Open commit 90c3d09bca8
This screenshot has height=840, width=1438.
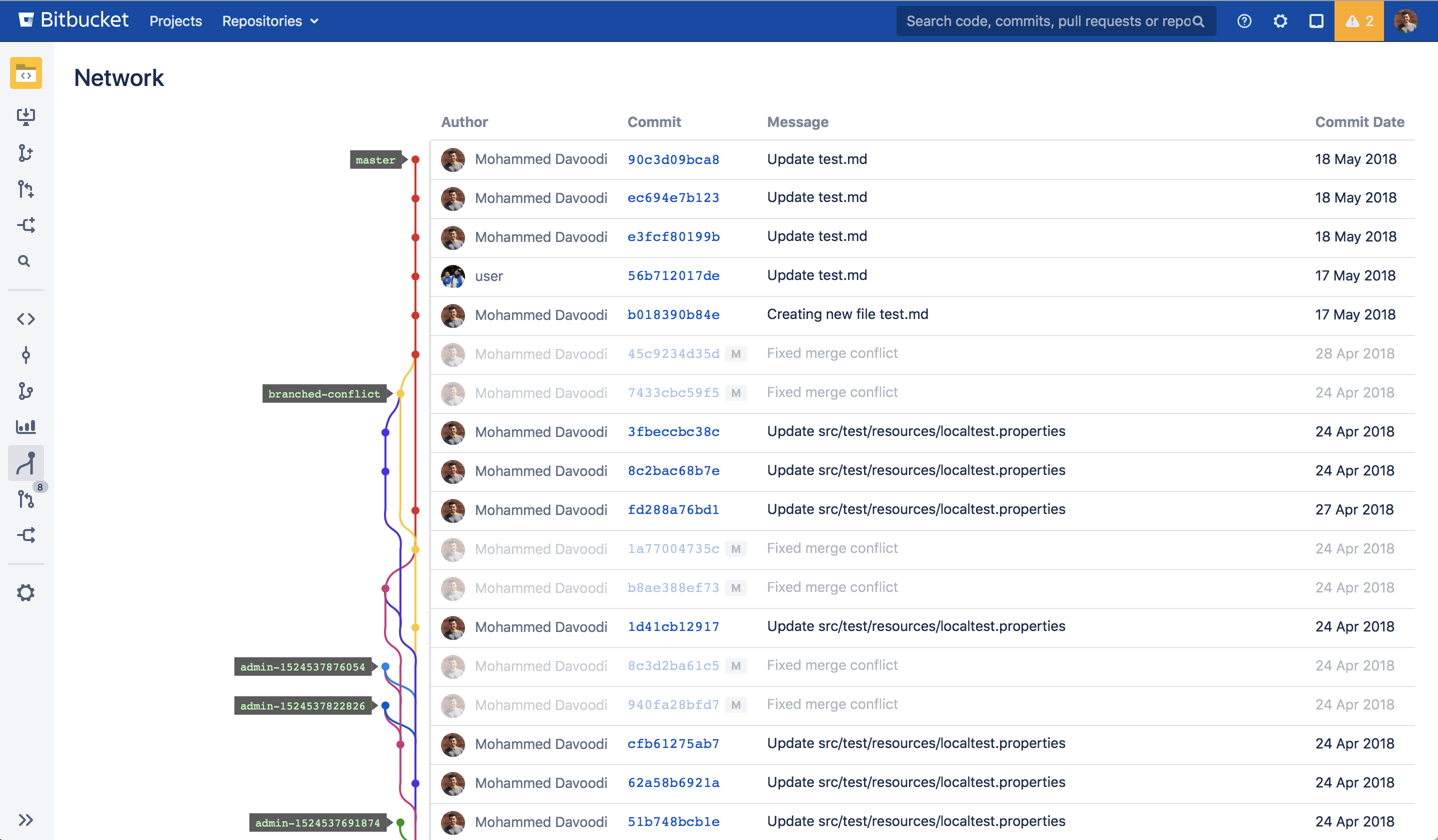tap(673, 160)
